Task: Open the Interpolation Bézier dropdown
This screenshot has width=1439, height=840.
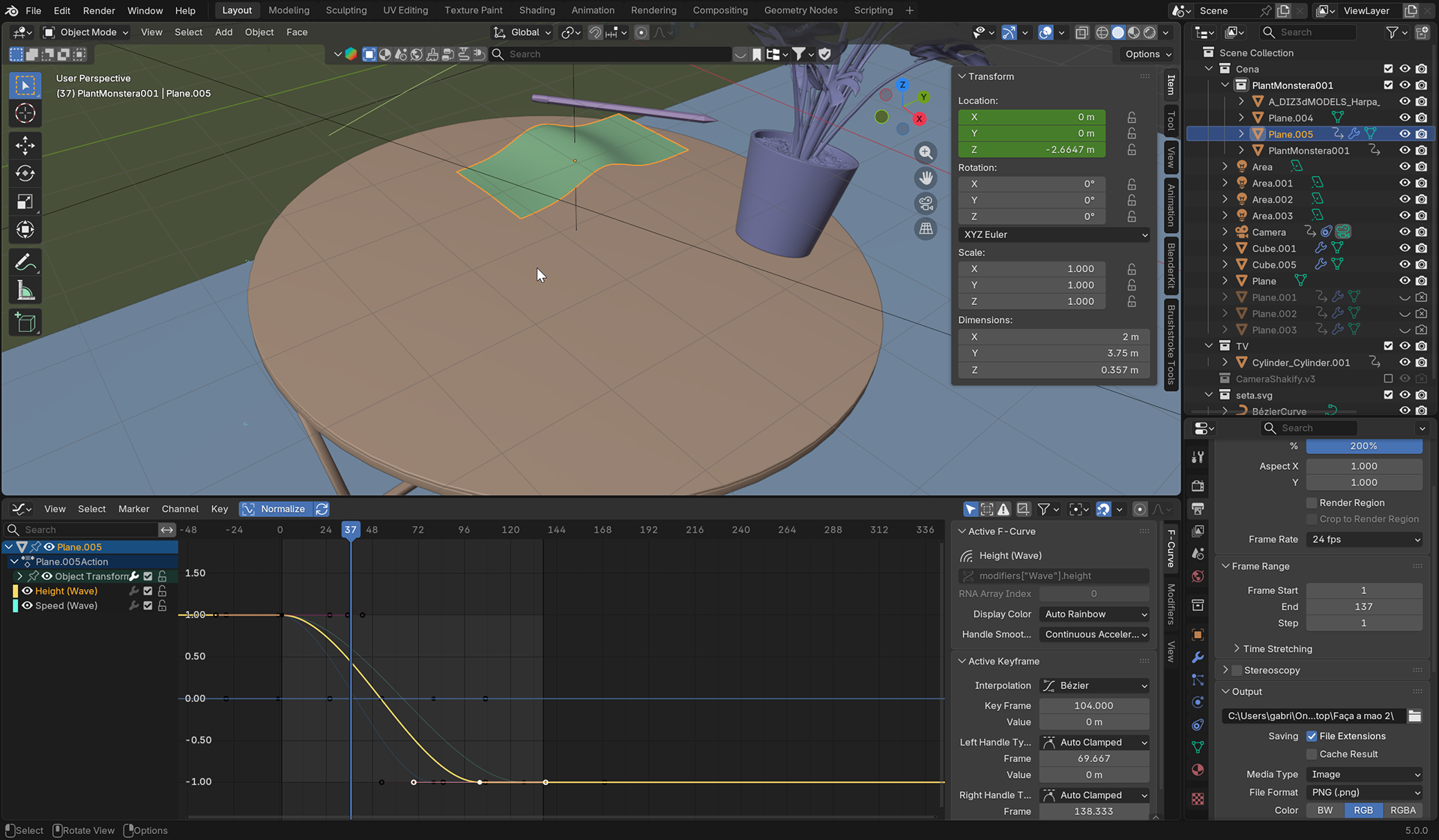Action: (x=1094, y=686)
